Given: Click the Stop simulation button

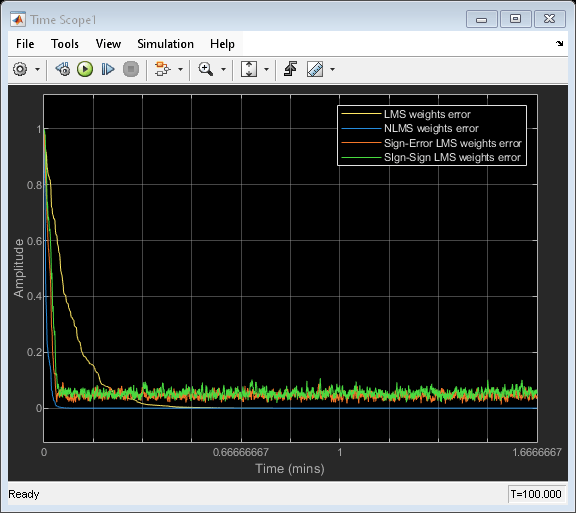Looking at the screenshot, I should coord(131,69).
